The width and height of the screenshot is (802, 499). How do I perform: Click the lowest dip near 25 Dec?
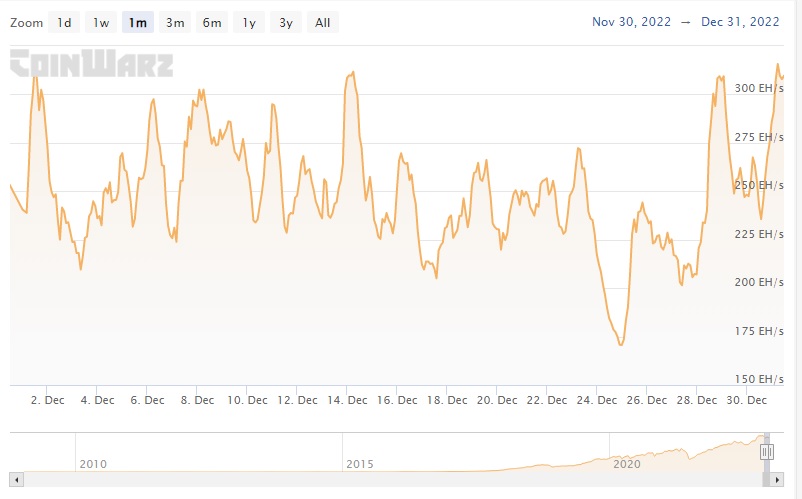(x=621, y=345)
